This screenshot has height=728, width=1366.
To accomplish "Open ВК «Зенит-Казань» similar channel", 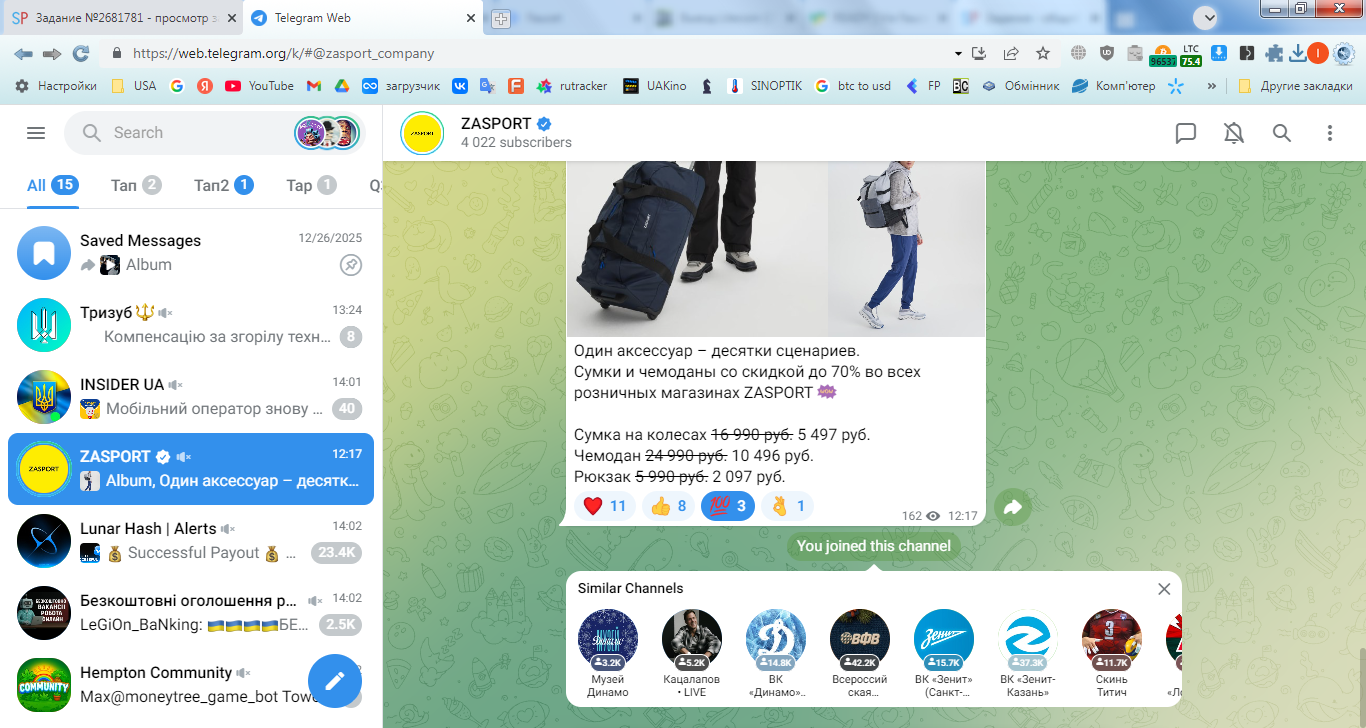I will tap(1028, 652).
